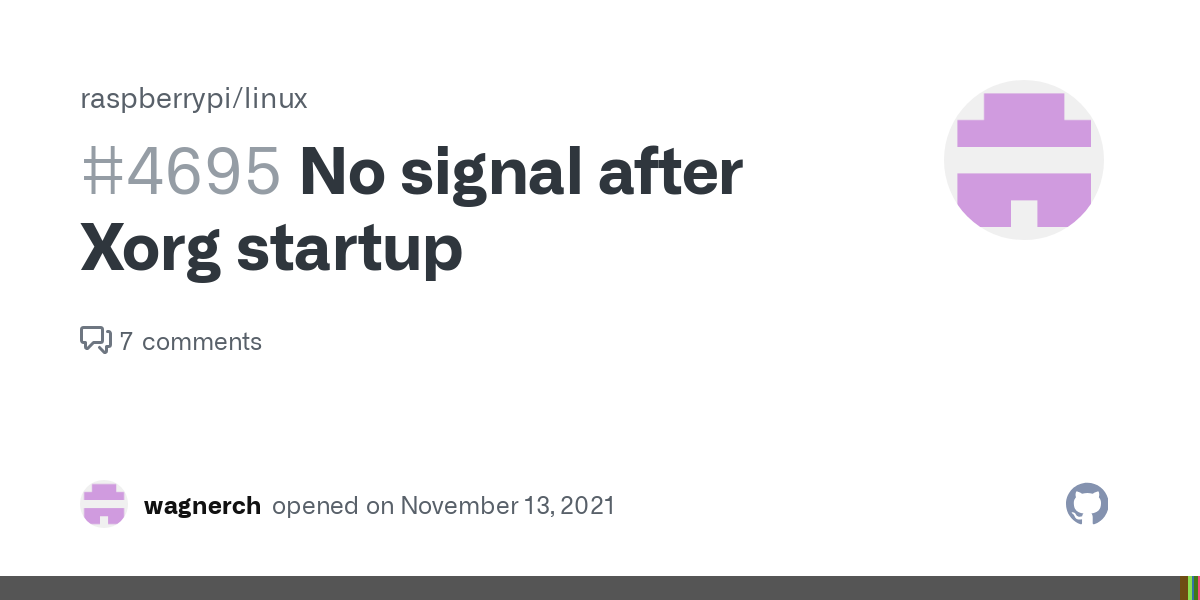The width and height of the screenshot is (1200, 600).
Task: Click the "opened on November 13, 2021" date
Action: tap(443, 505)
